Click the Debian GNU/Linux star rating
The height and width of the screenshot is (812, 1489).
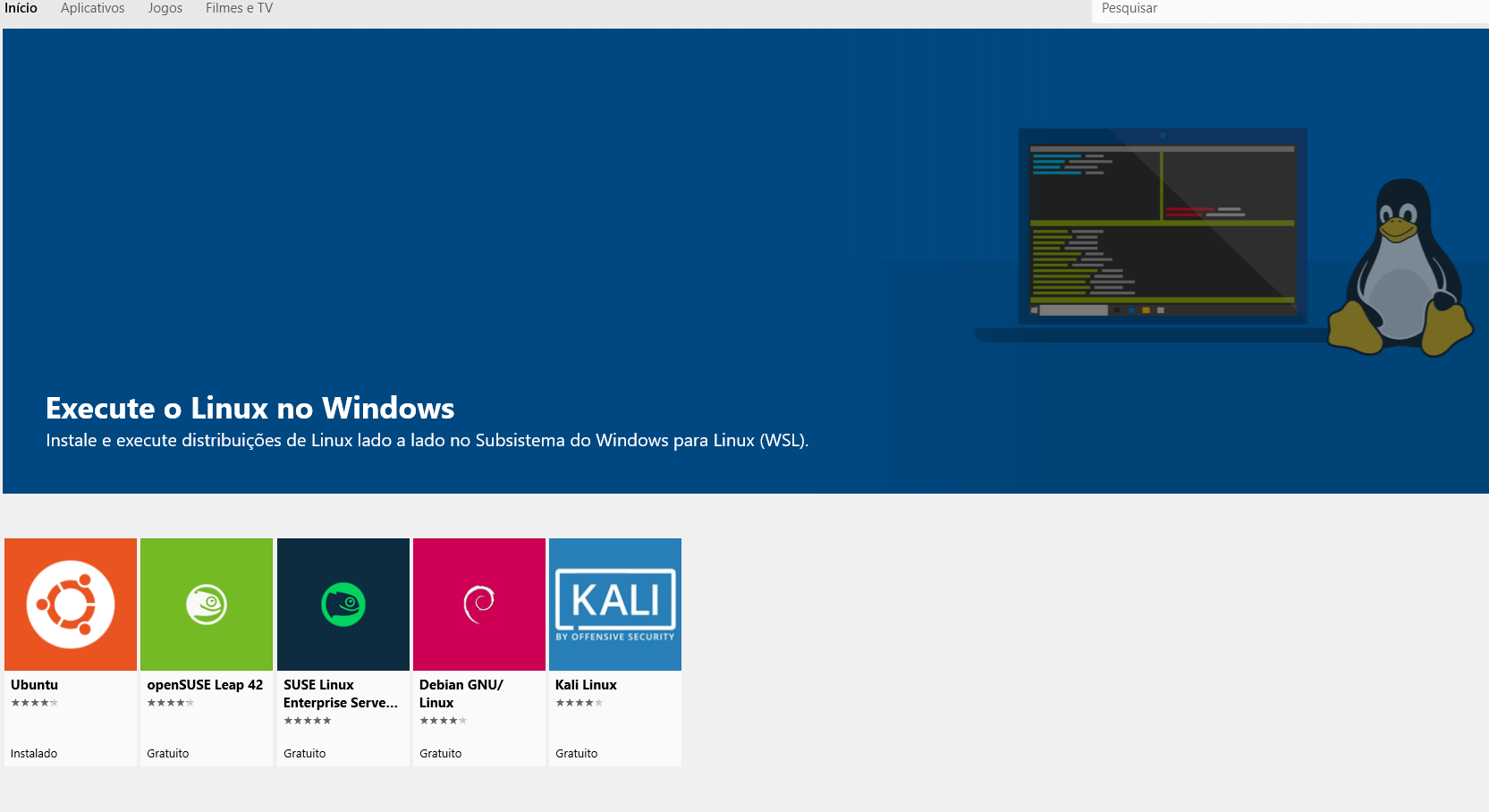coord(444,721)
